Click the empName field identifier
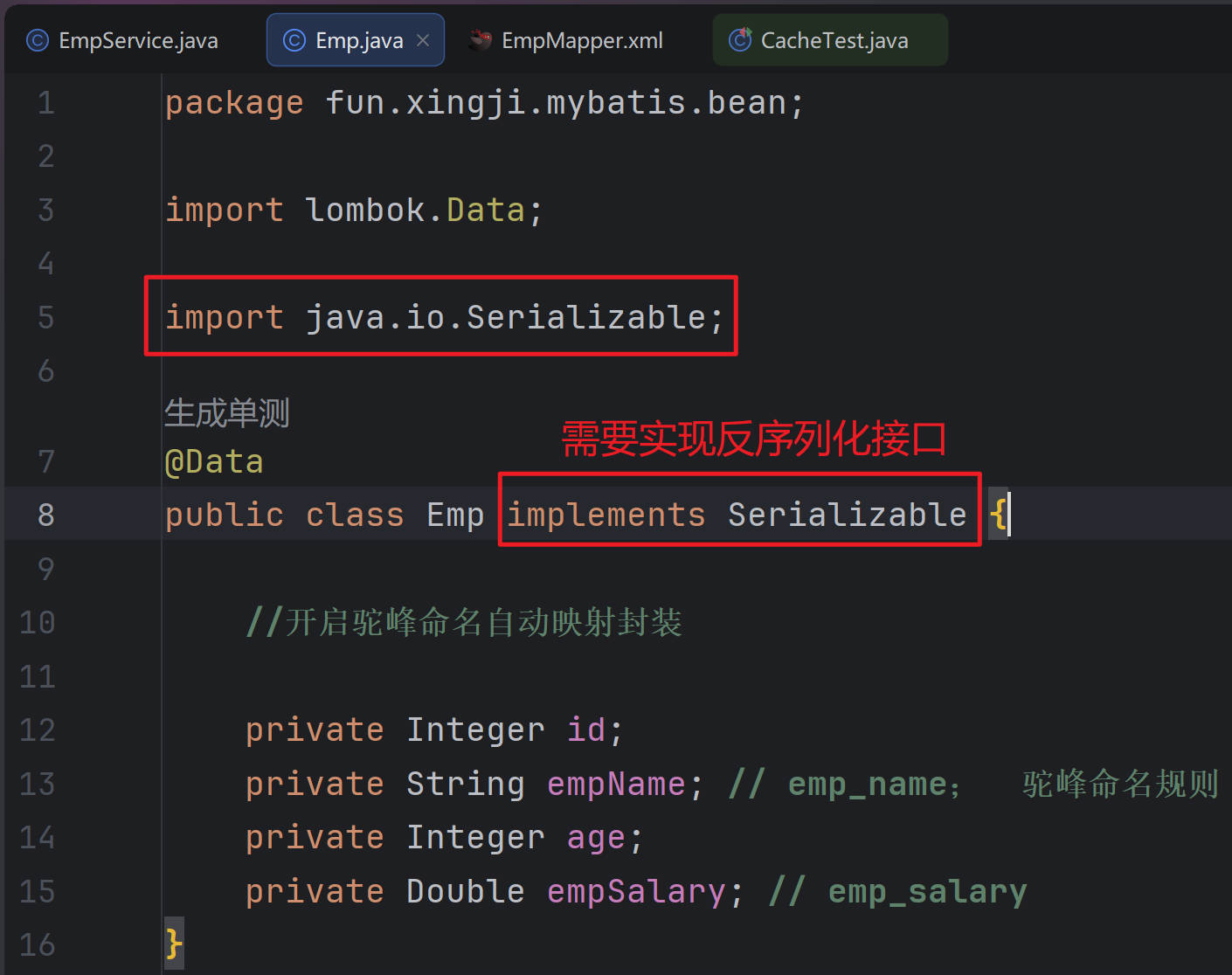1232x975 pixels. 615,784
